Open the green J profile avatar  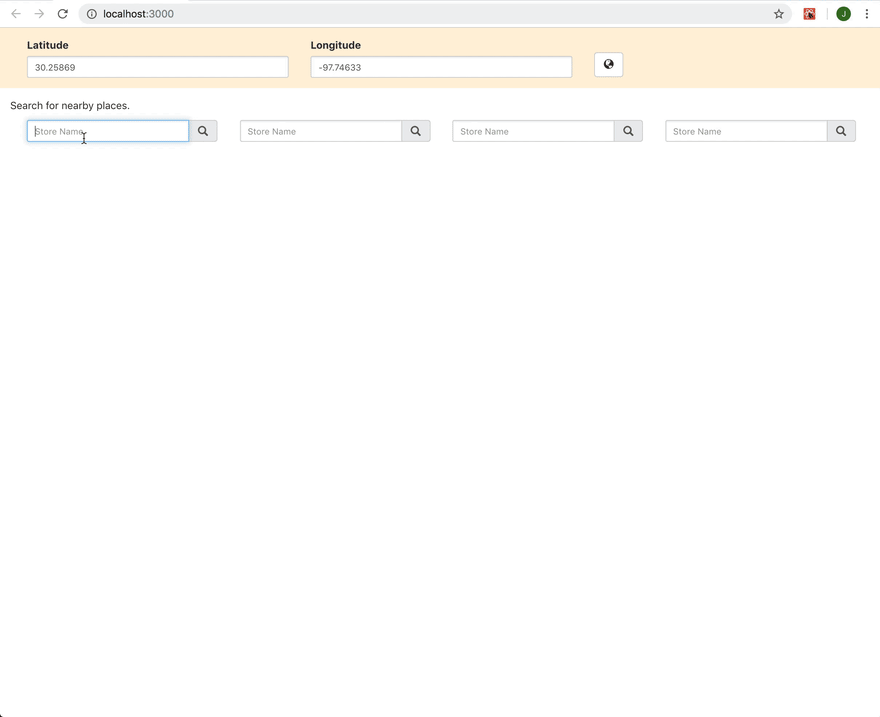click(844, 14)
